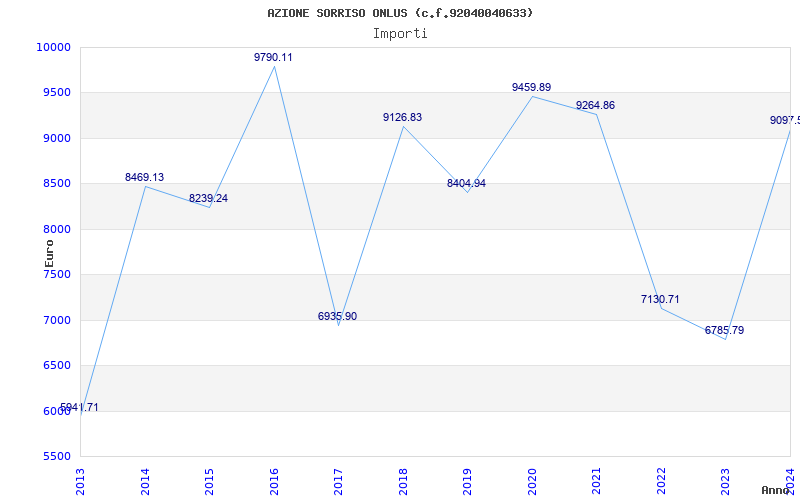Select the 6935.90 data label

coord(337,316)
